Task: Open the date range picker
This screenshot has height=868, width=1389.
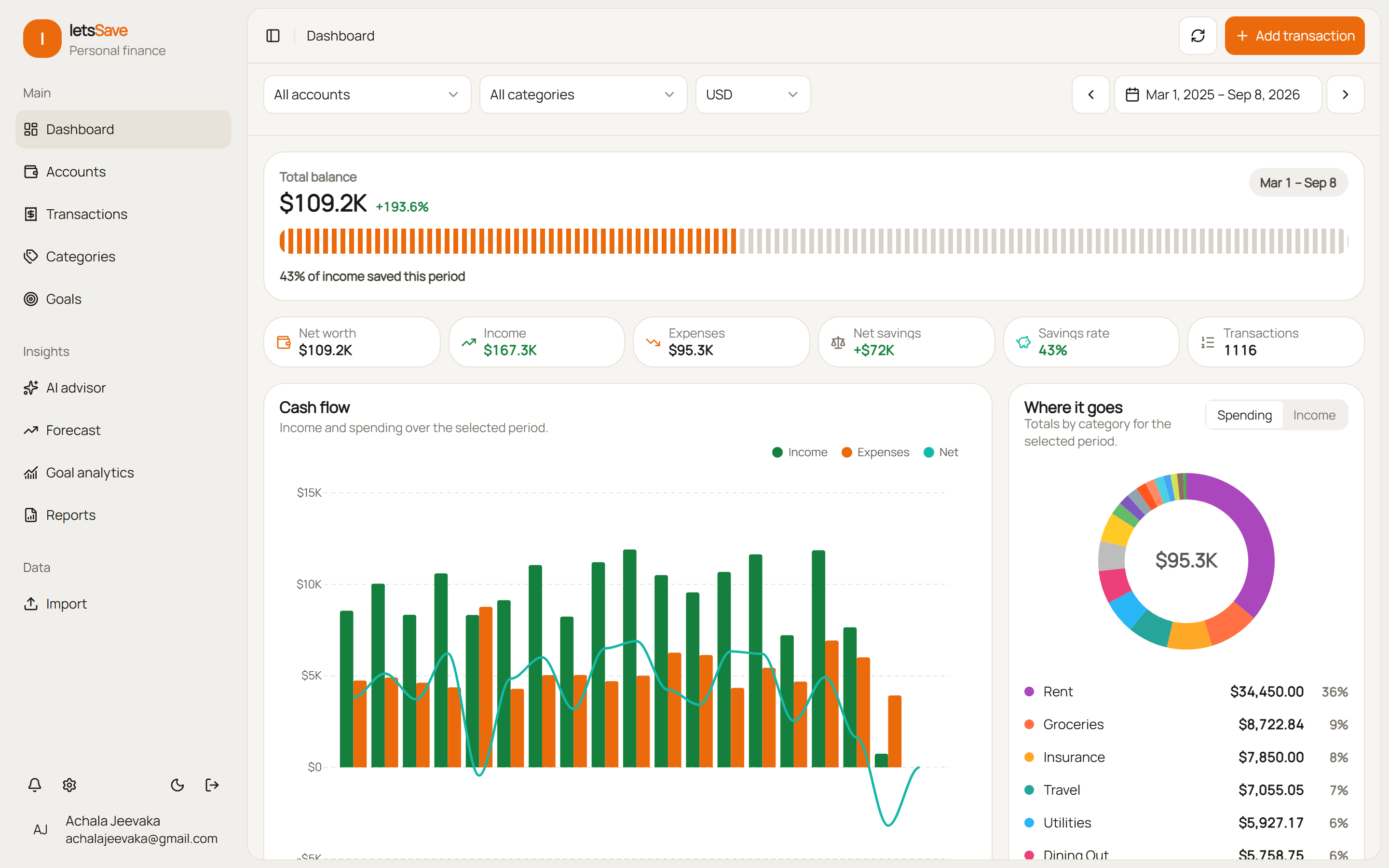Action: pos(1218,95)
